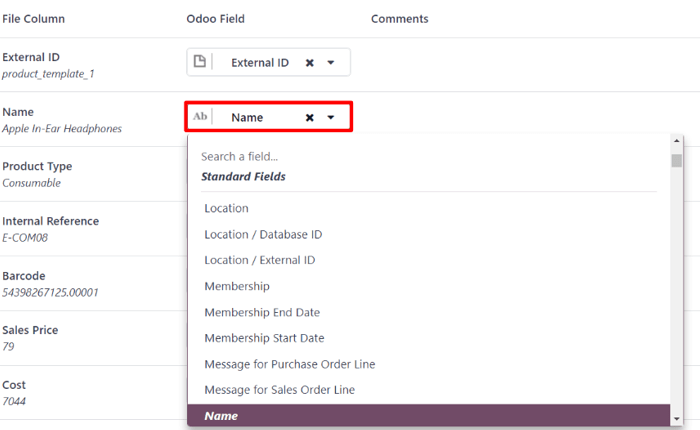Clear the External ID field selection
The width and height of the screenshot is (700, 430).
click(310, 63)
